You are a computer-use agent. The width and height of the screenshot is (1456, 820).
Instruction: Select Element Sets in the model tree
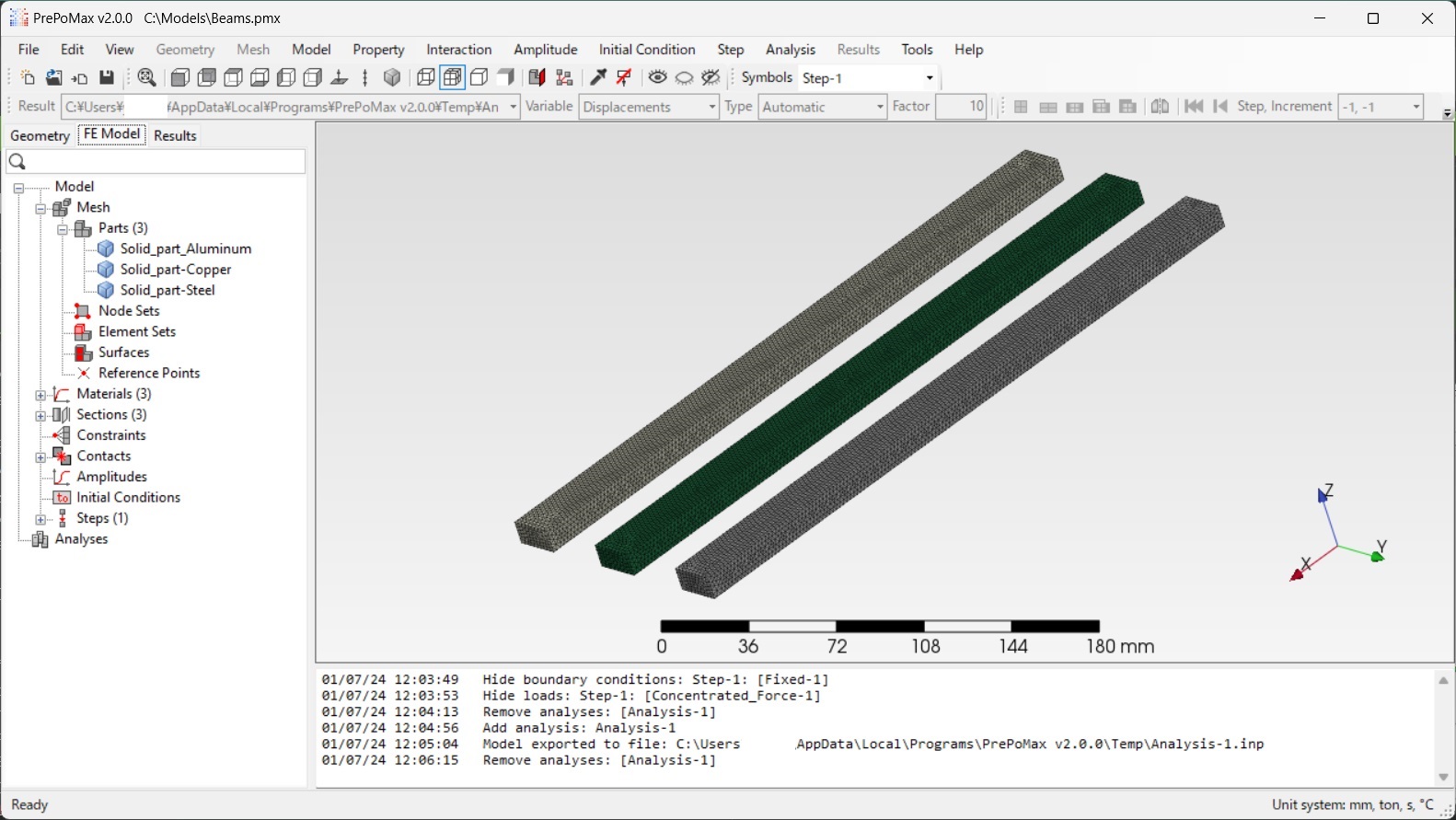click(137, 332)
